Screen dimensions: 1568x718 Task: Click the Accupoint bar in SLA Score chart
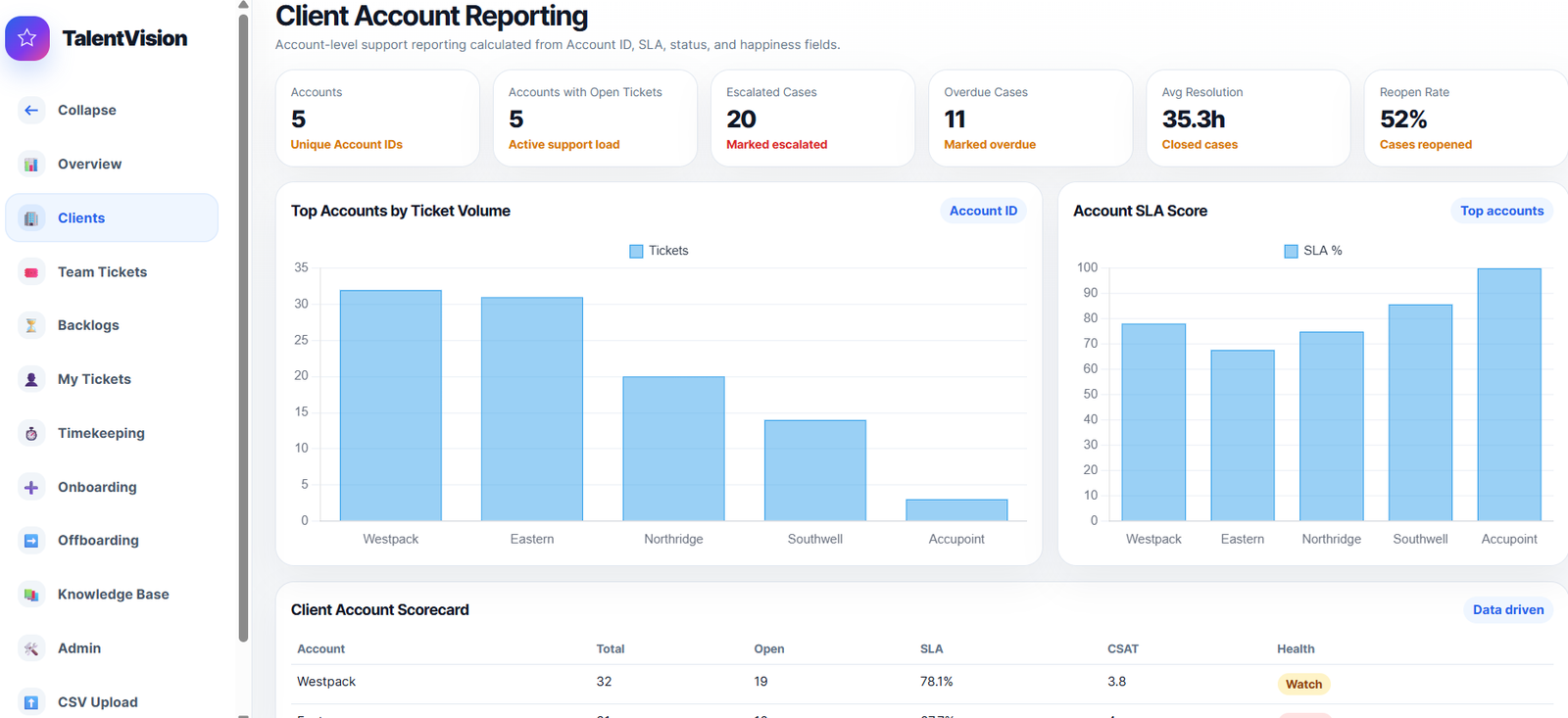pos(1509,395)
